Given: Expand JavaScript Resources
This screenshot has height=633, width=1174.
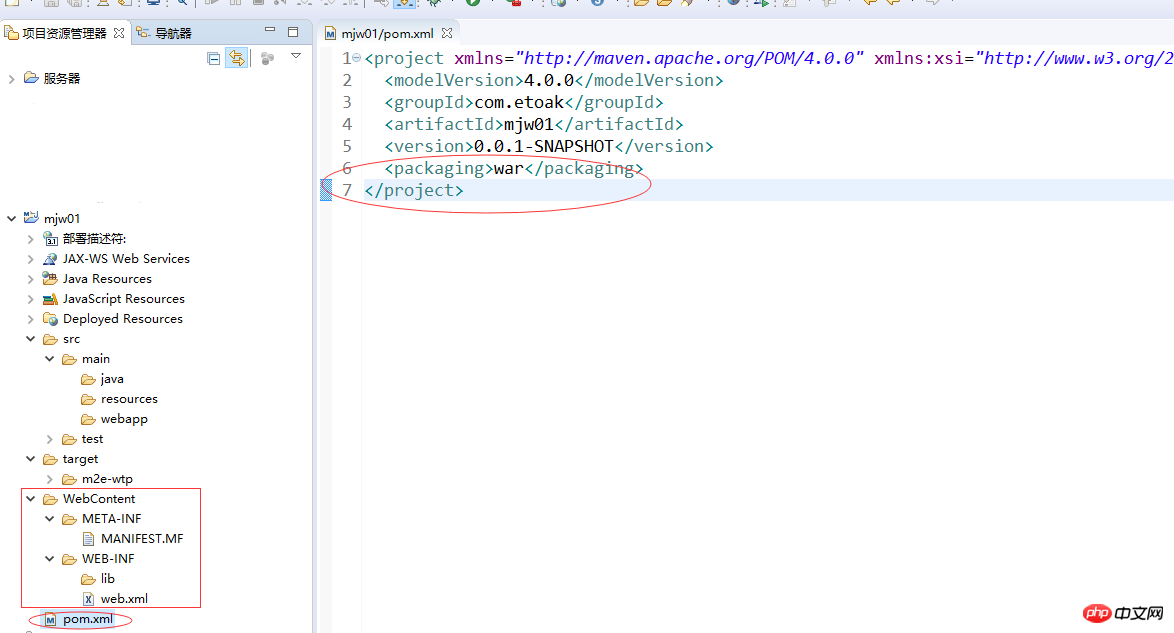Looking at the screenshot, I should pyautogui.click(x=31, y=299).
